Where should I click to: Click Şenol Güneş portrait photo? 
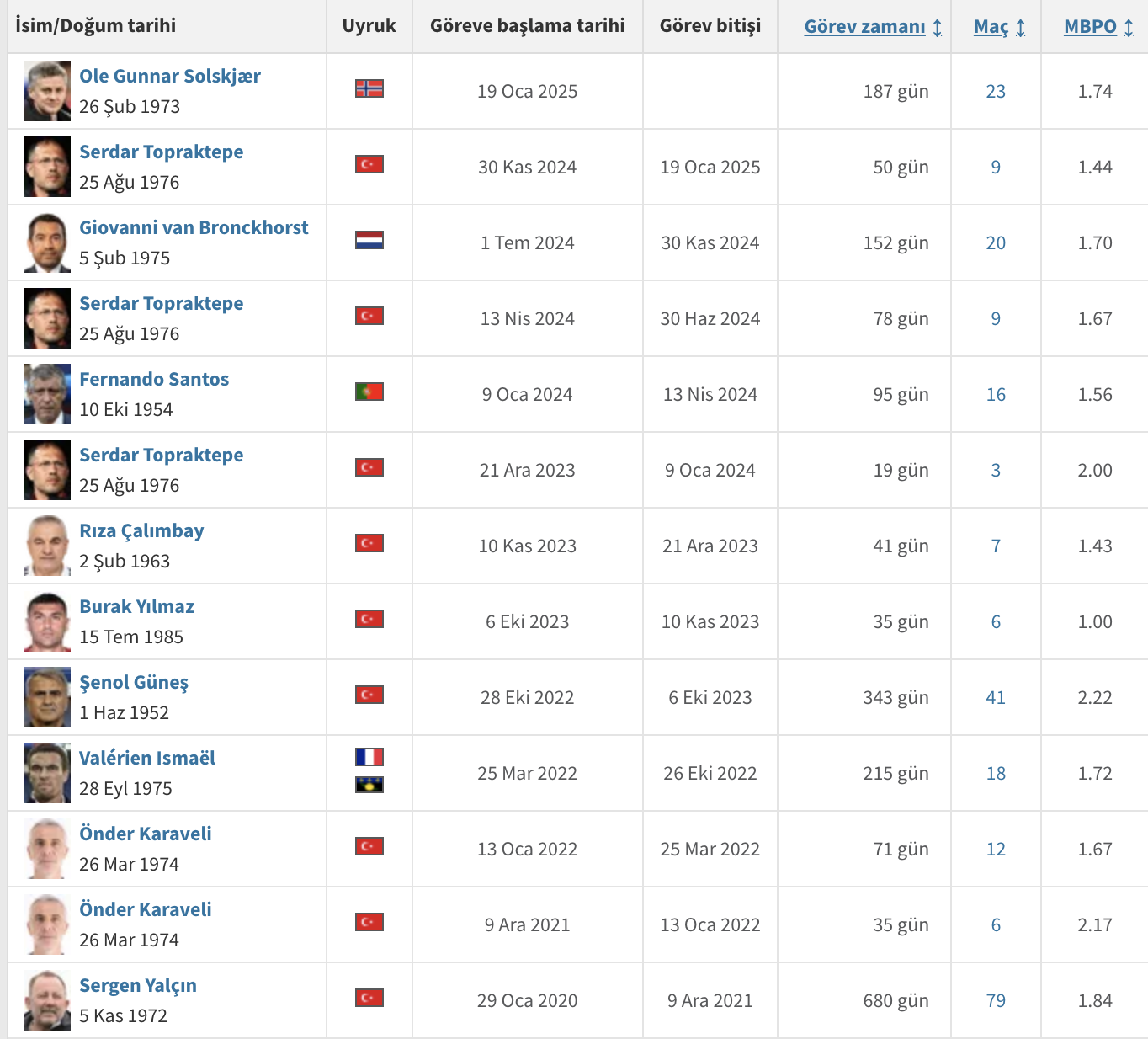point(47,697)
